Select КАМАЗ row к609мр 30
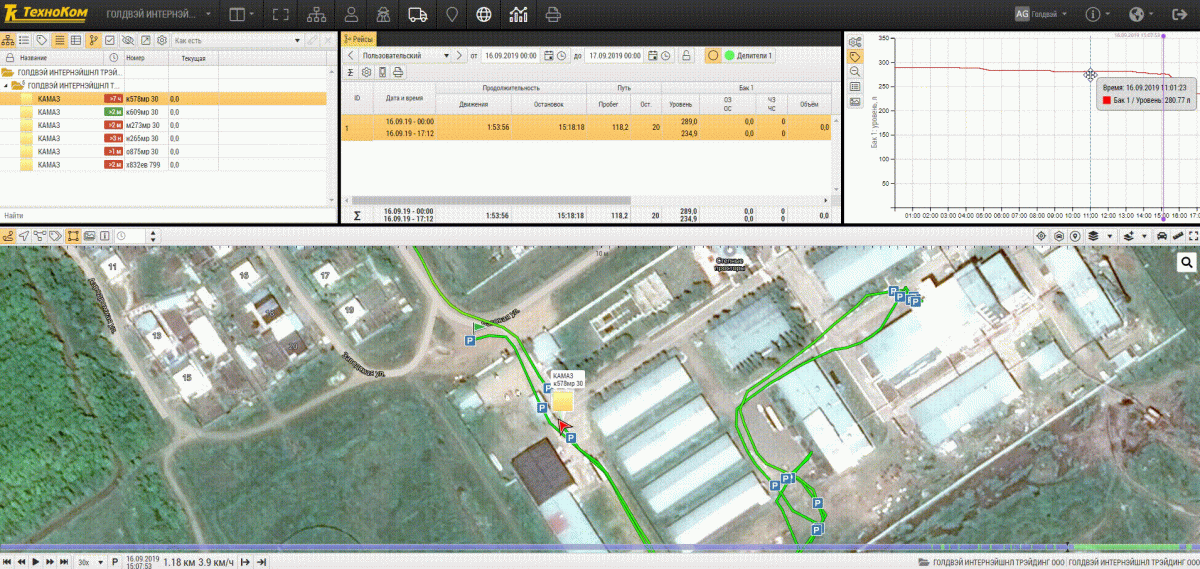The width and height of the screenshot is (1200, 569). [163, 112]
